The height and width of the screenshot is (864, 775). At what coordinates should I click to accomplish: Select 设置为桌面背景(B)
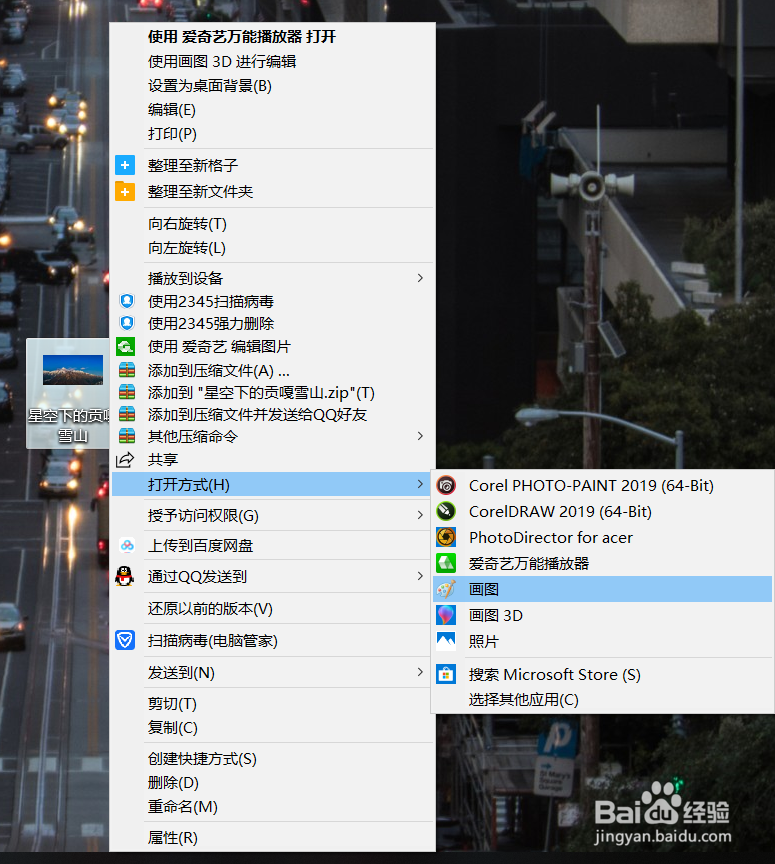click(210, 85)
